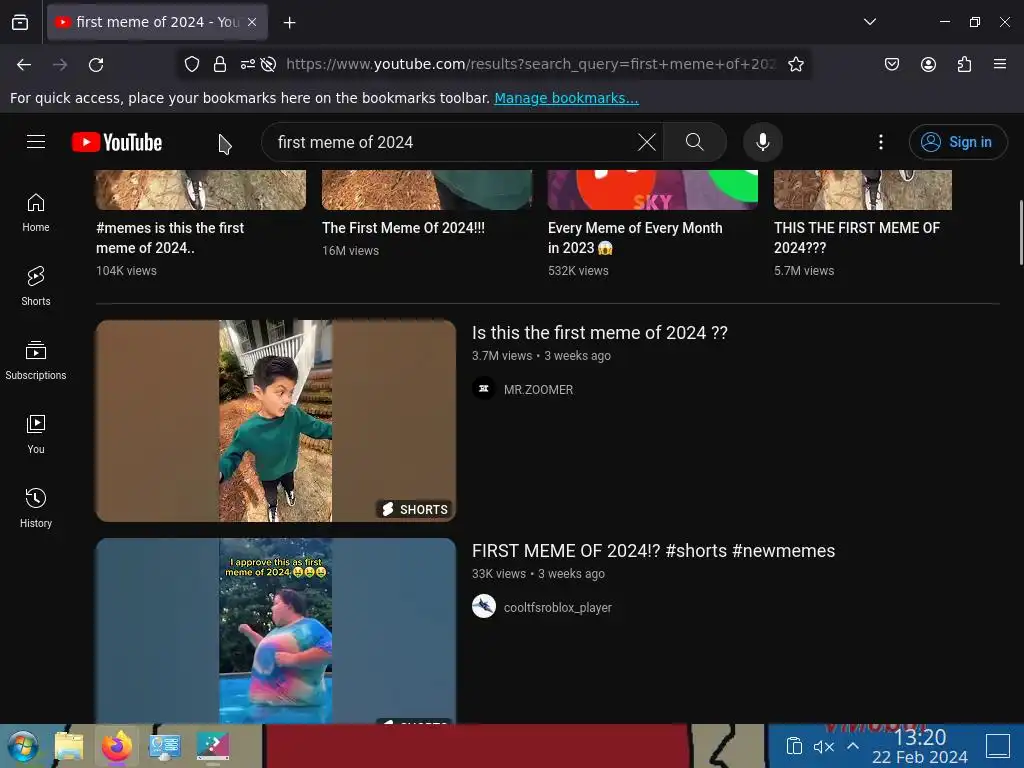Viewport: 1024px width, 768px height.
Task: Open video title 'Is this the first meme of 2024 ??'
Action: coord(600,332)
